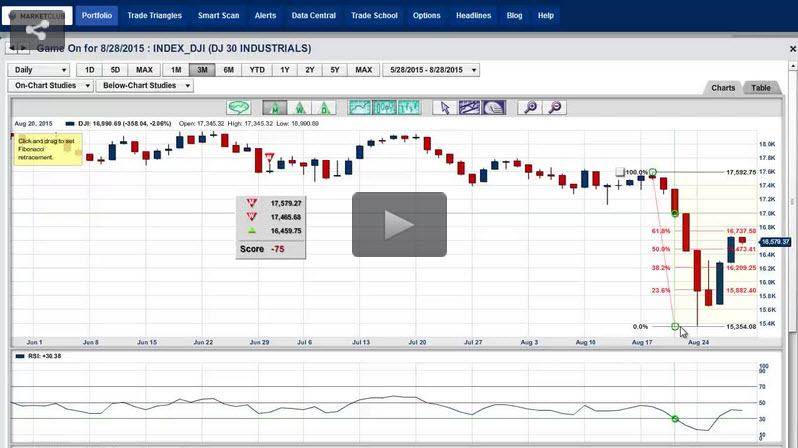Image resolution: width=798 pixels, height=448 pixels.
Task: Expand the On-Chart Studies dropdown
Action: (x=52, y=86)
